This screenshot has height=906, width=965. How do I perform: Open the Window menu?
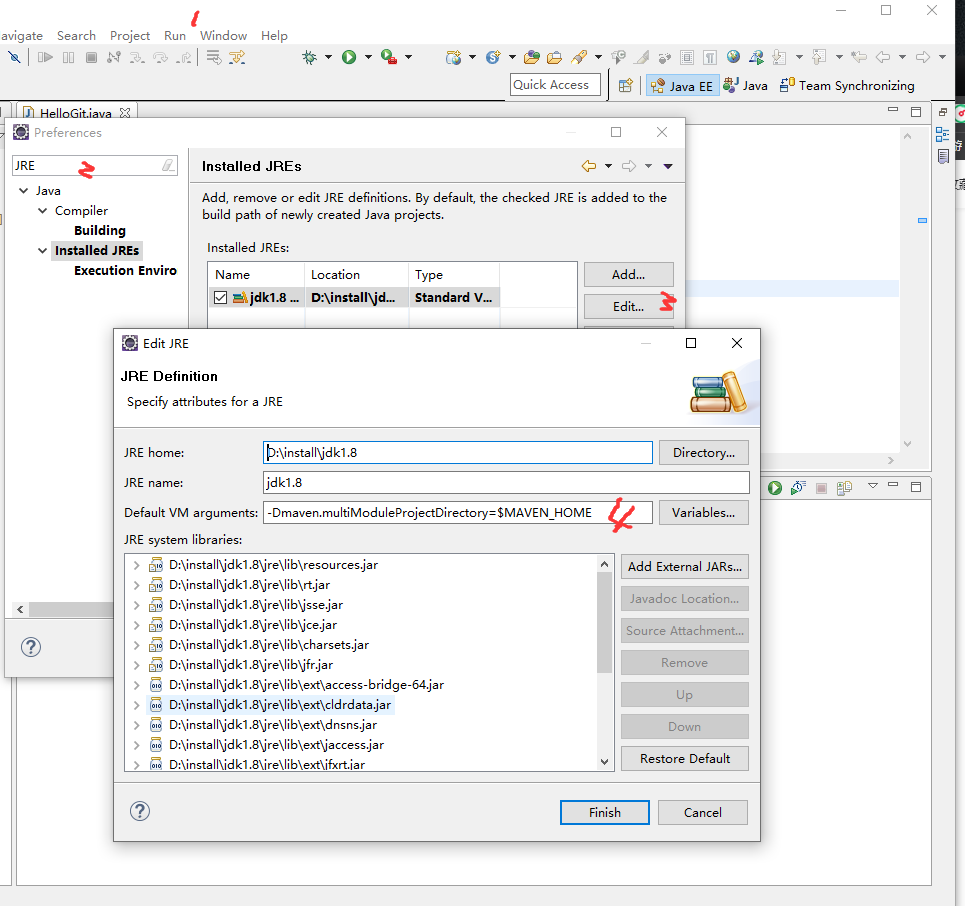tap(223, 36)
